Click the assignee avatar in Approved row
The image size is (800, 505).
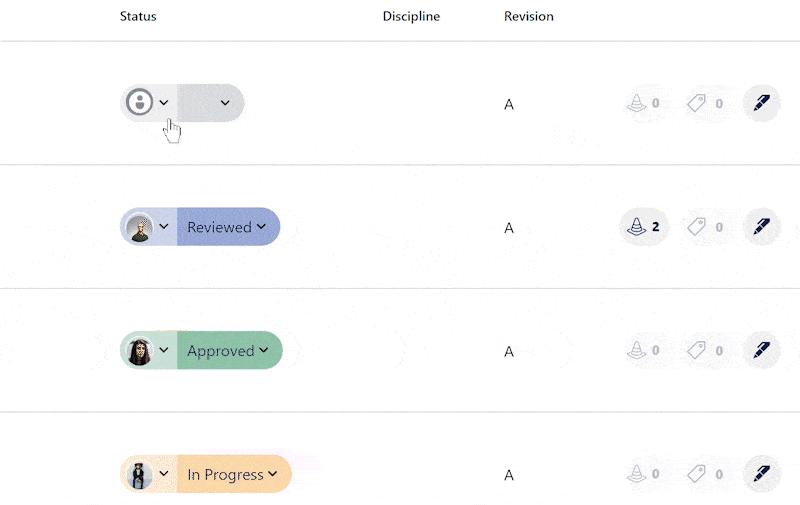(x=140, y=351)
